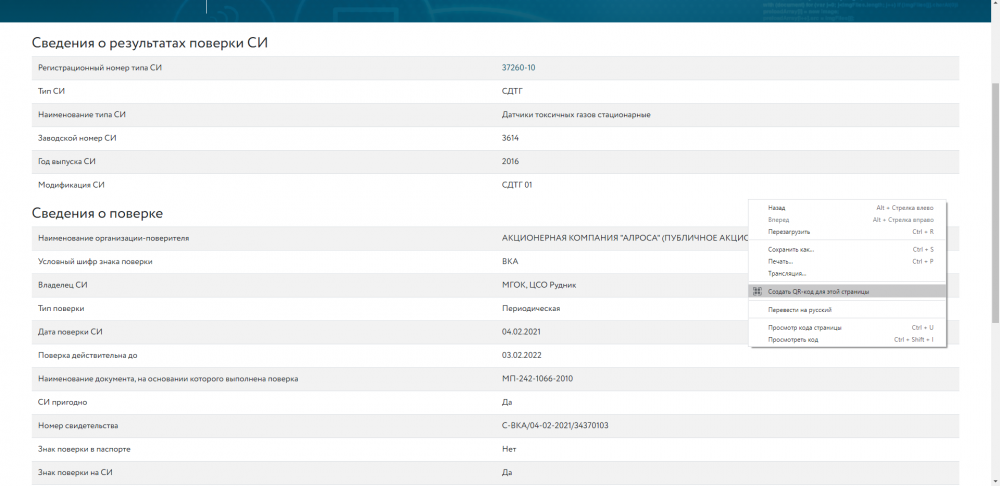Click the vertical page scrollbar
Image resolution: width=1000 pixels, height=486 pixels.
(x=993, y=200)
